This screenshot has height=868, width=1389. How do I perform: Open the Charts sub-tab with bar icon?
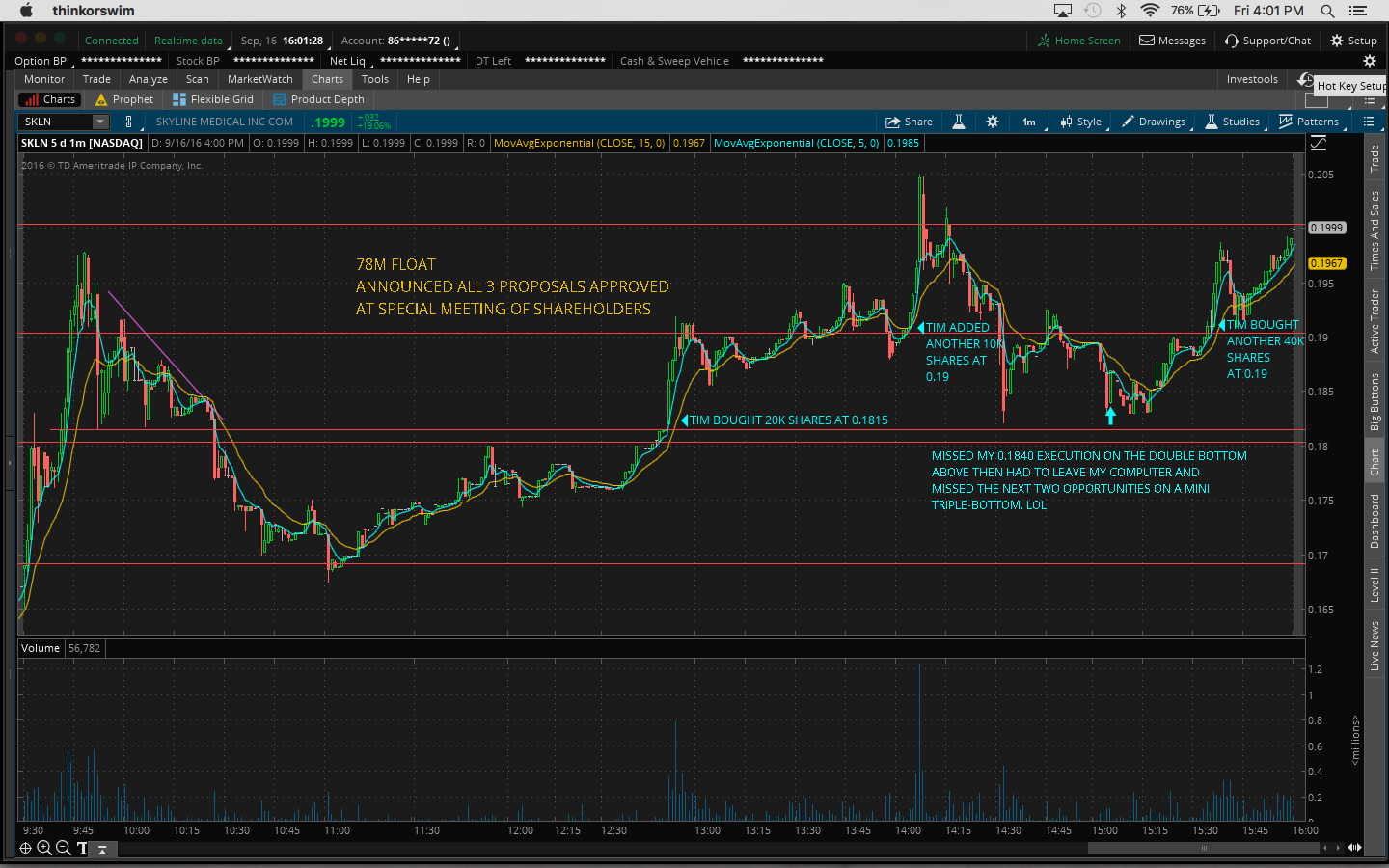click(50, 99)
